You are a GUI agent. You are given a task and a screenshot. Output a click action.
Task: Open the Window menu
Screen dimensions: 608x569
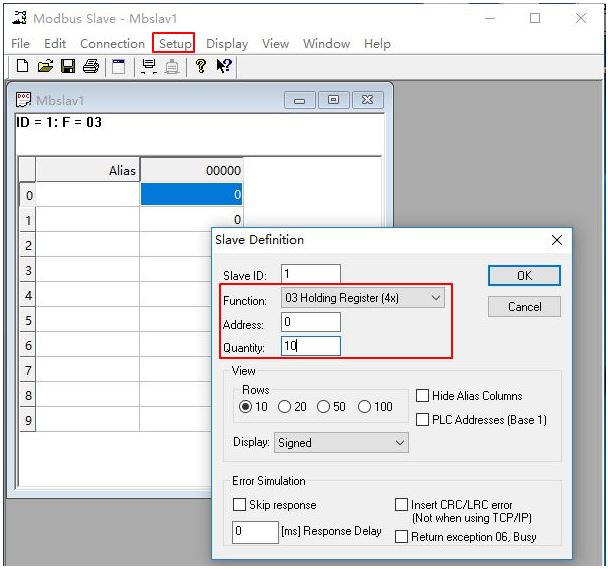pyautogui.click(x=326, y=43)
